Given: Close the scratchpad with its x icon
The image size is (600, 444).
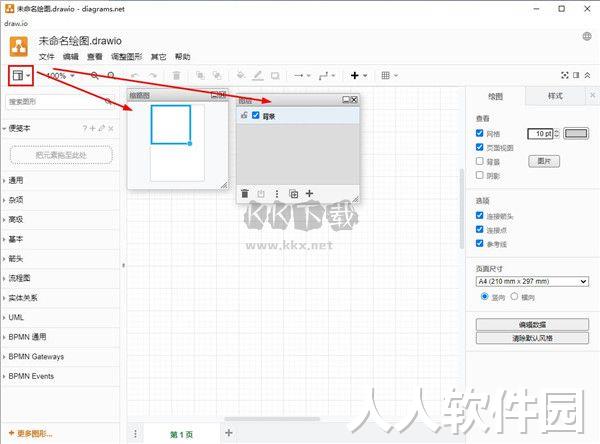Looking at the screenshot, I should click(111, 129).
